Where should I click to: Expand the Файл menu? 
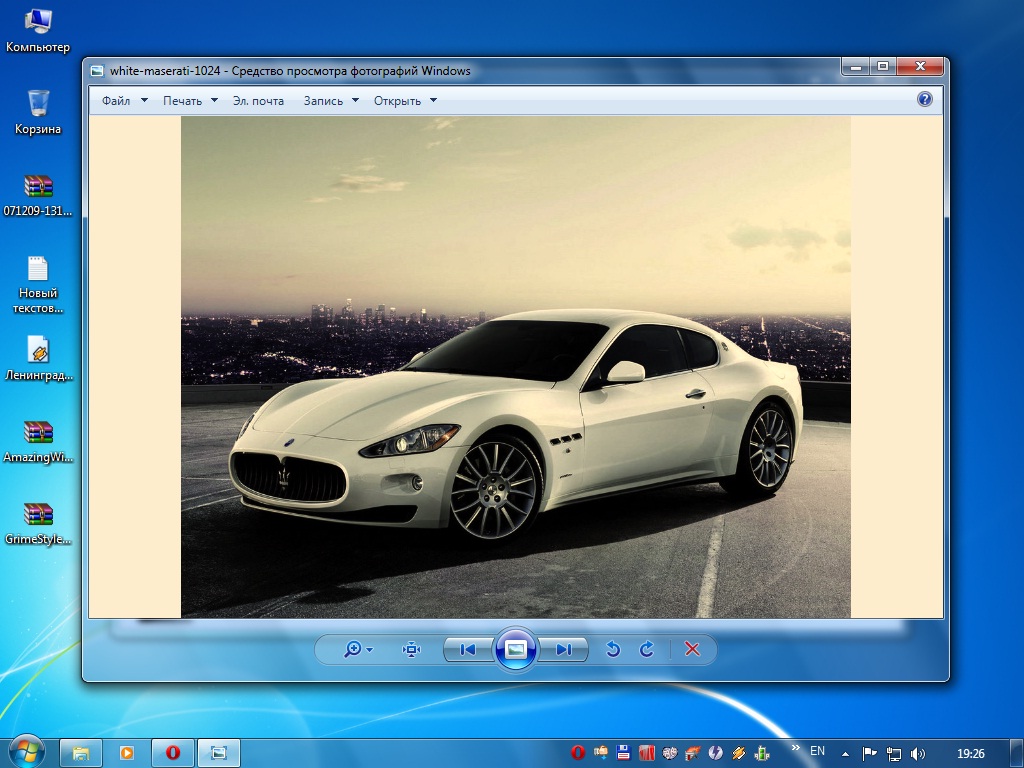(x=124, y=101)
